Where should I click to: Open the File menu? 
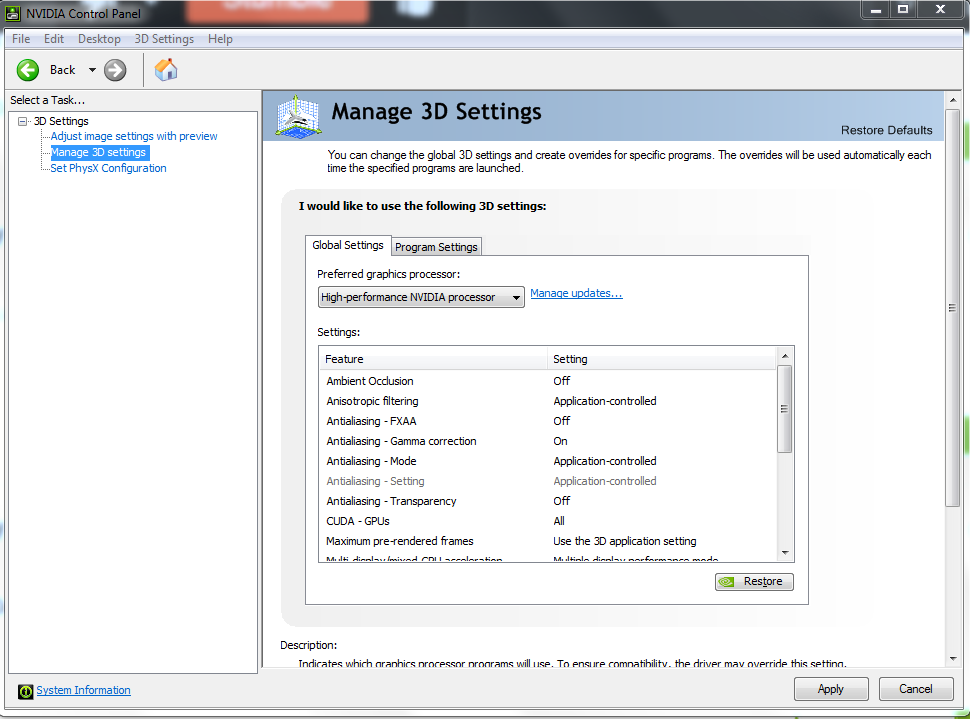(x=21, y=39)
